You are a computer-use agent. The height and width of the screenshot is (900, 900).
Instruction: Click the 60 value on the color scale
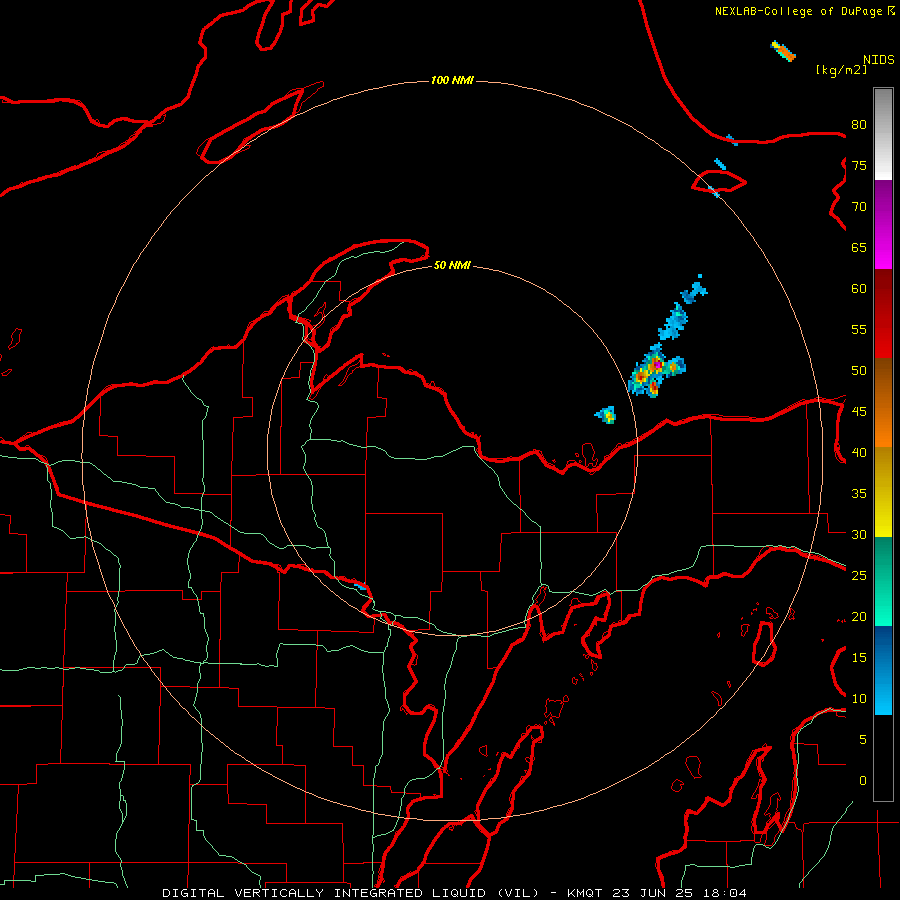(x=859, y=289)
